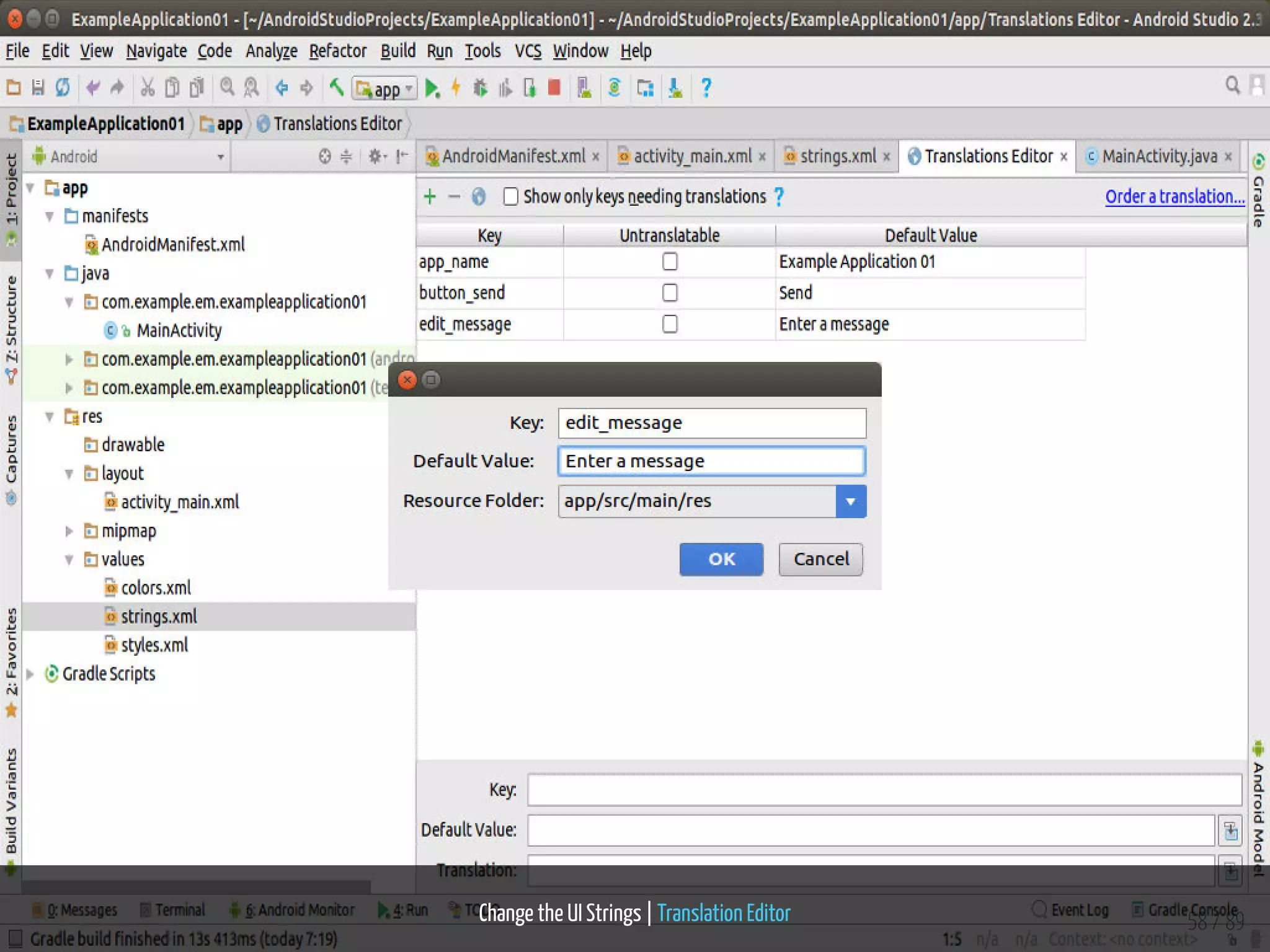Click the Search Everywhere magnifier icon
This screenshot has width=1270, height=952.
point(1233,86)
